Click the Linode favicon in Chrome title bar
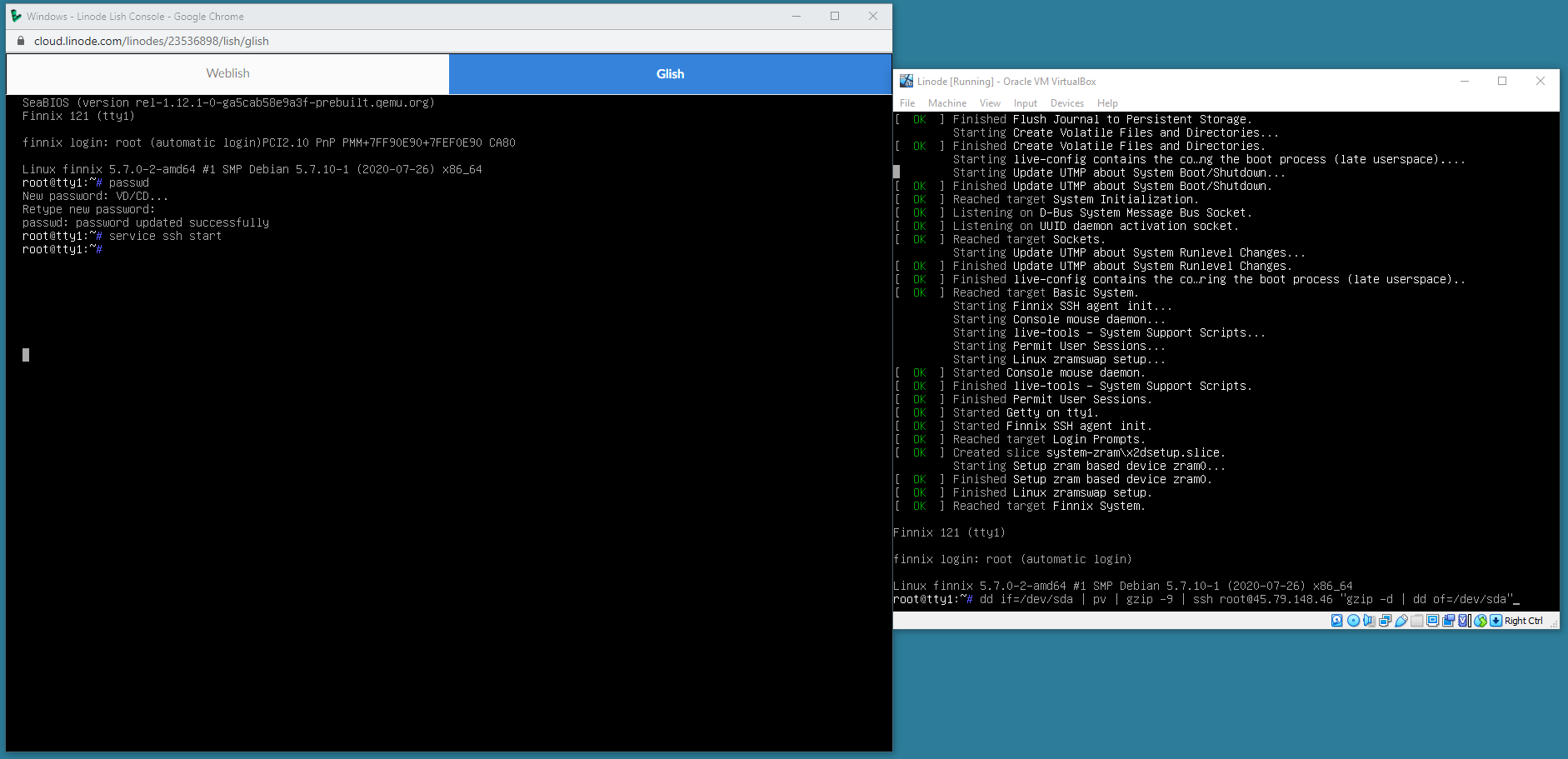1568x759 pixels. click(x=16, y=16)
